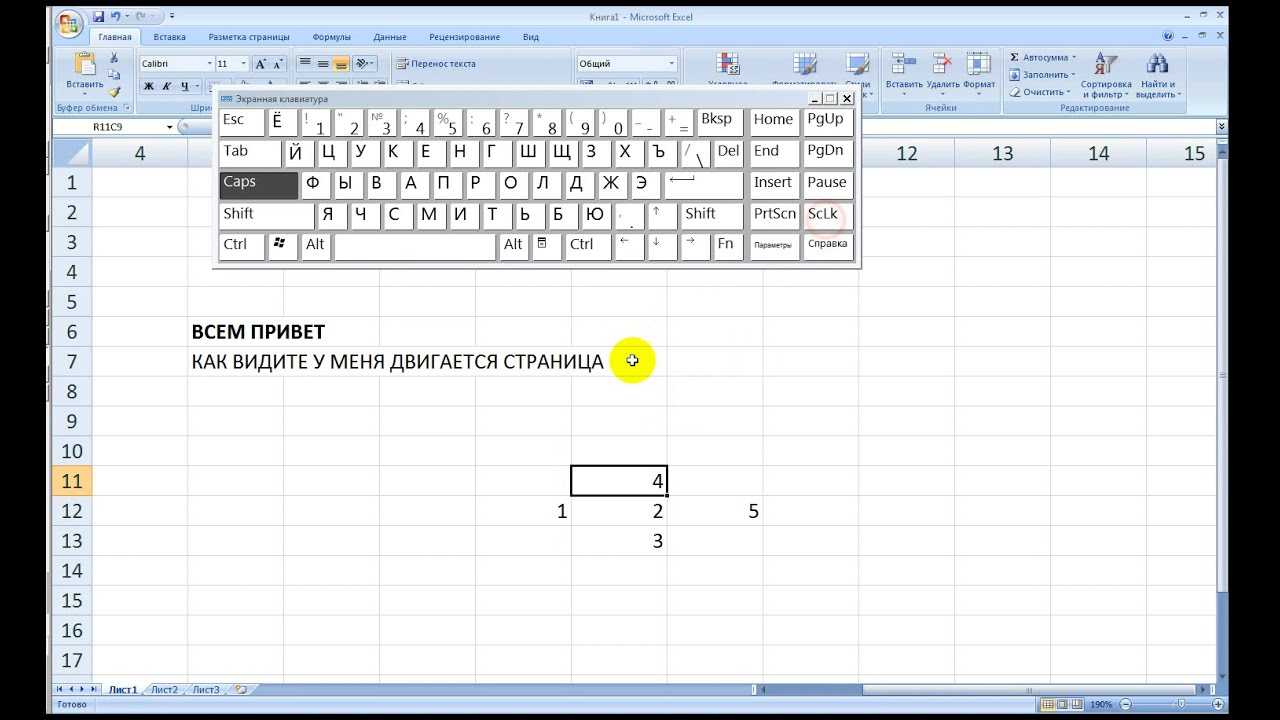Image resolution: width=1280 pixels, height=720 pixels.
Task: Expand the formula bar
Action: click(1222, 127)
